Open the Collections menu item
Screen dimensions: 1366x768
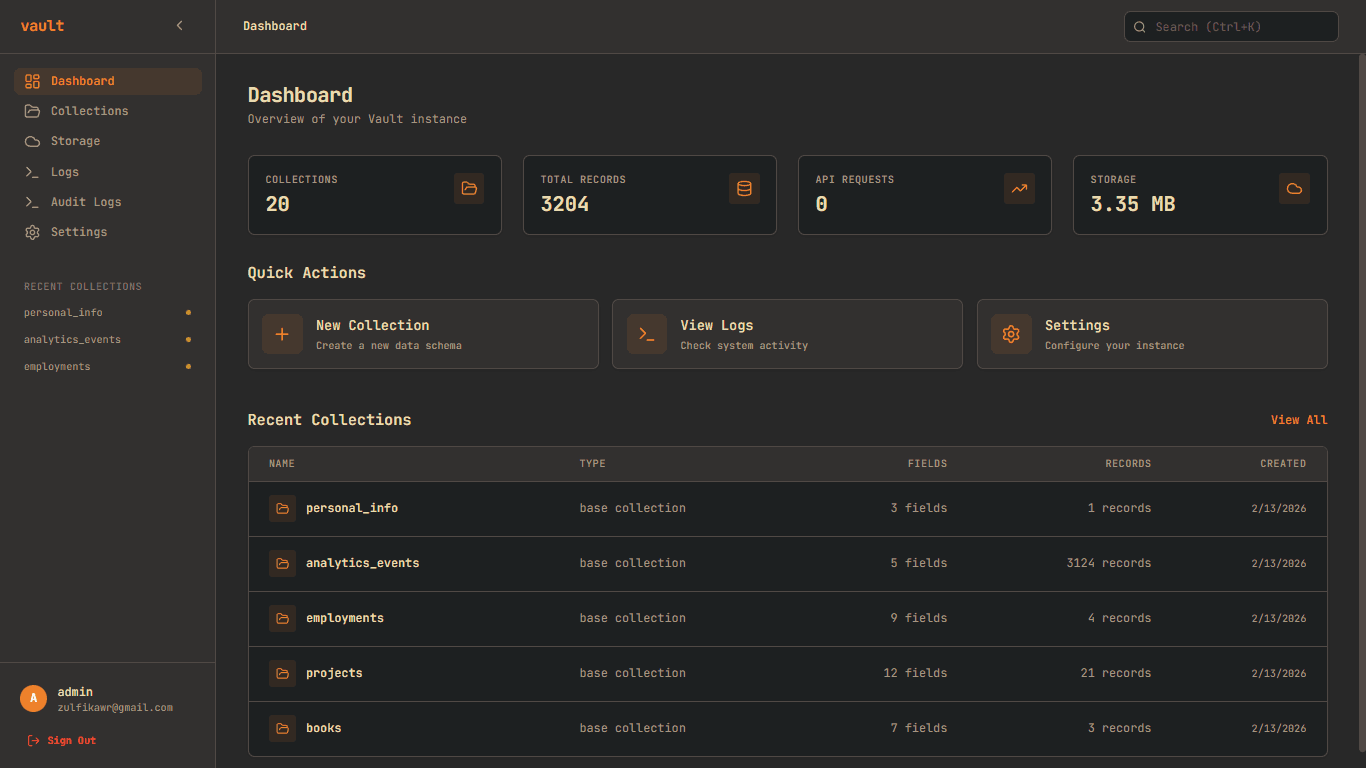(108, 111)
